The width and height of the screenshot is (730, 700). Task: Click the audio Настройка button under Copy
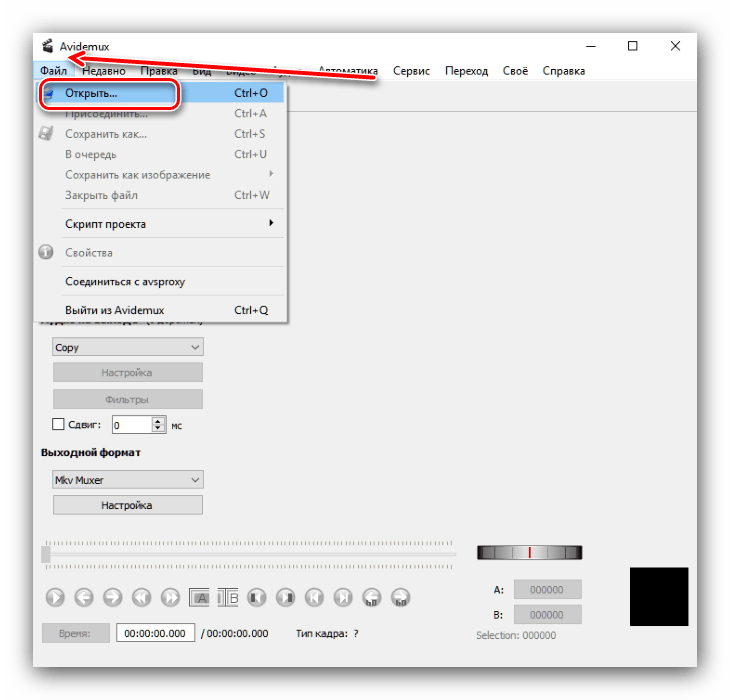point(128,372)
